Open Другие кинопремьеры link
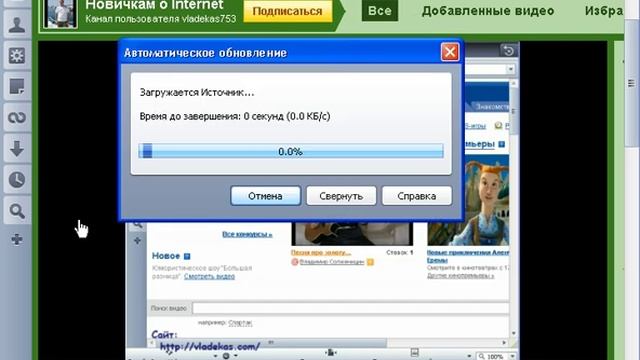The height and width of the screenshot is (360, 640). tap(460, 276)
